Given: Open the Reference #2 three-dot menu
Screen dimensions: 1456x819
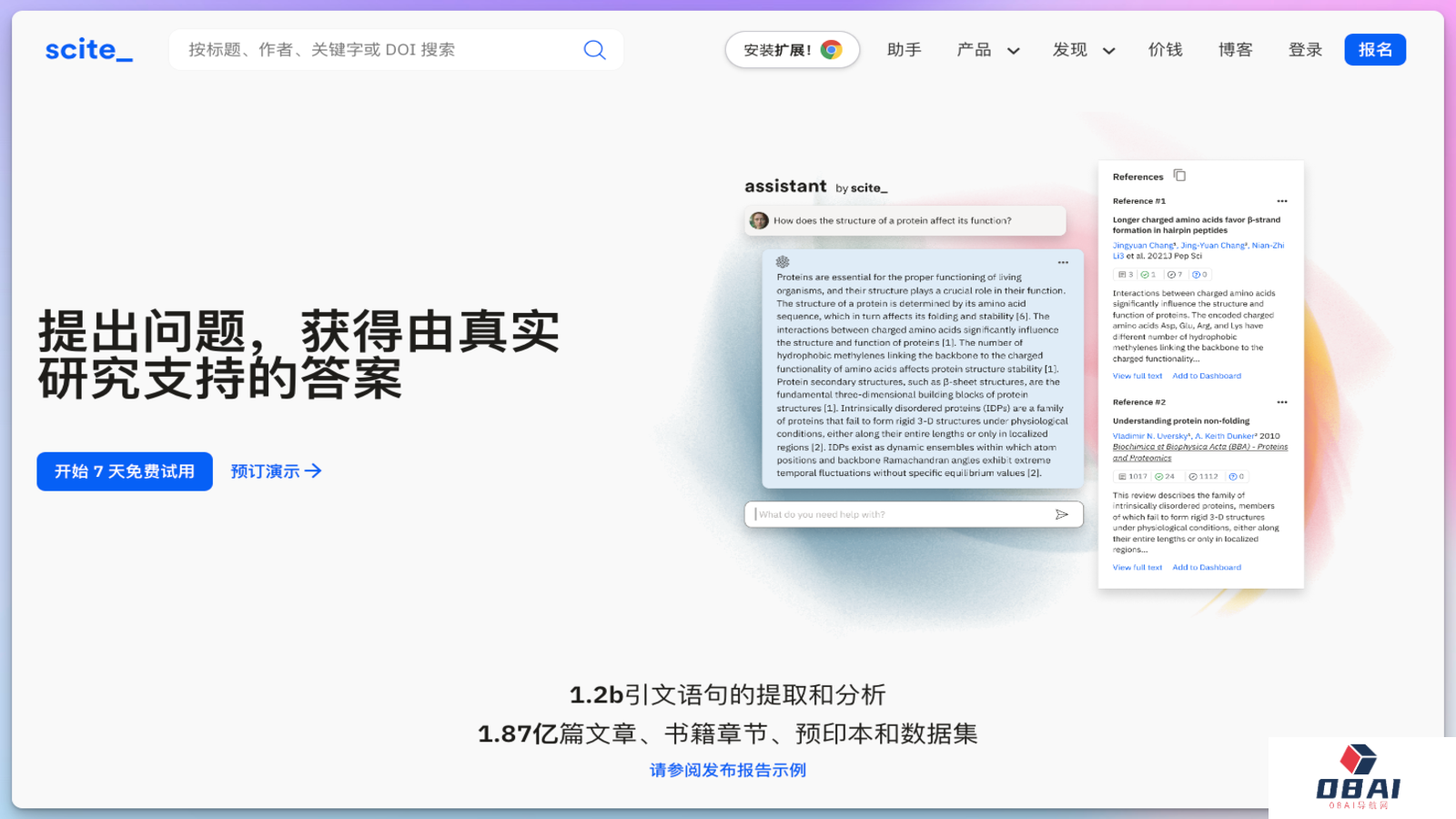Looking at the screenshot, I should [1281, 402].
